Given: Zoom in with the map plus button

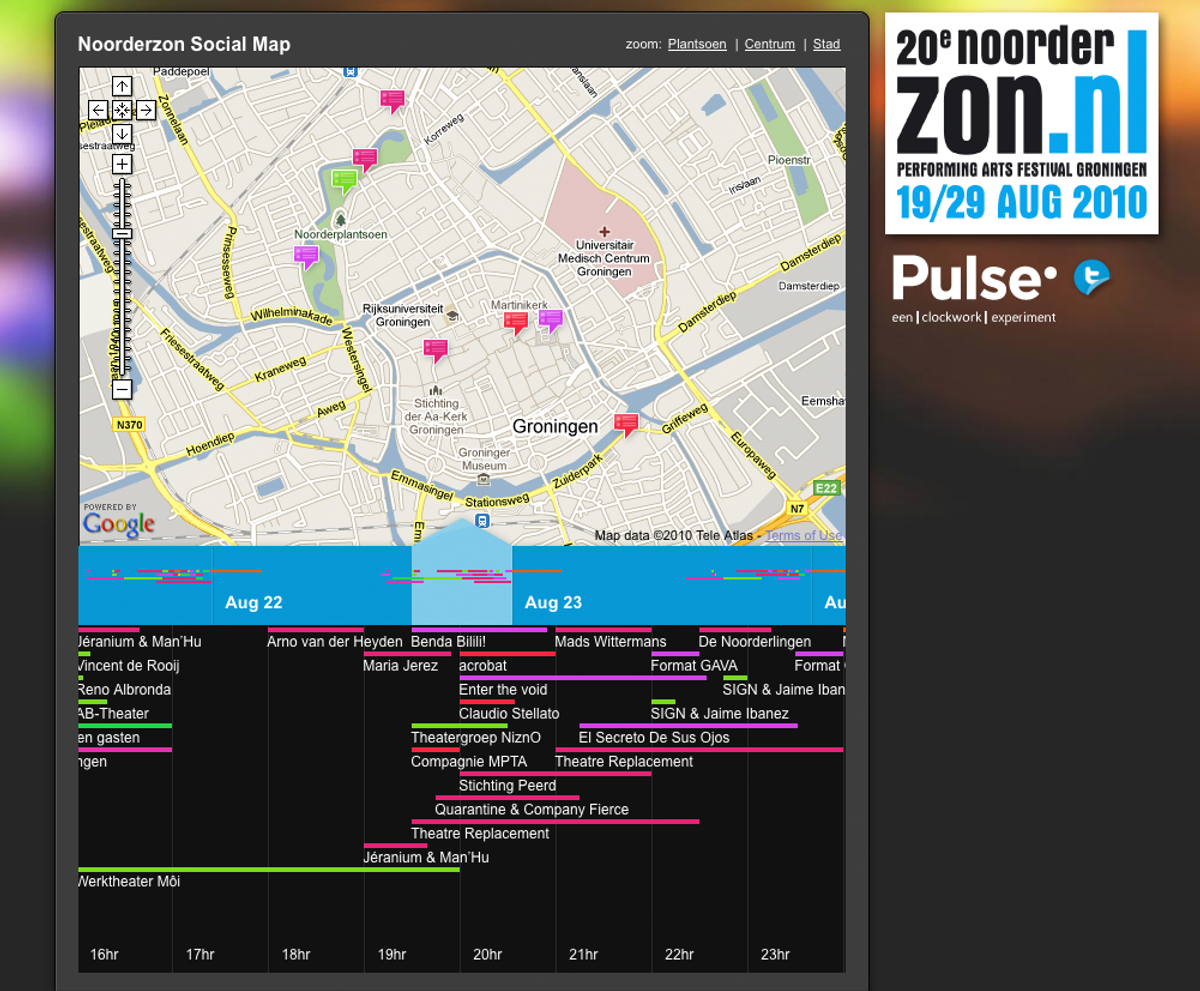Looking at the screenshot, I should coord(121,164).
